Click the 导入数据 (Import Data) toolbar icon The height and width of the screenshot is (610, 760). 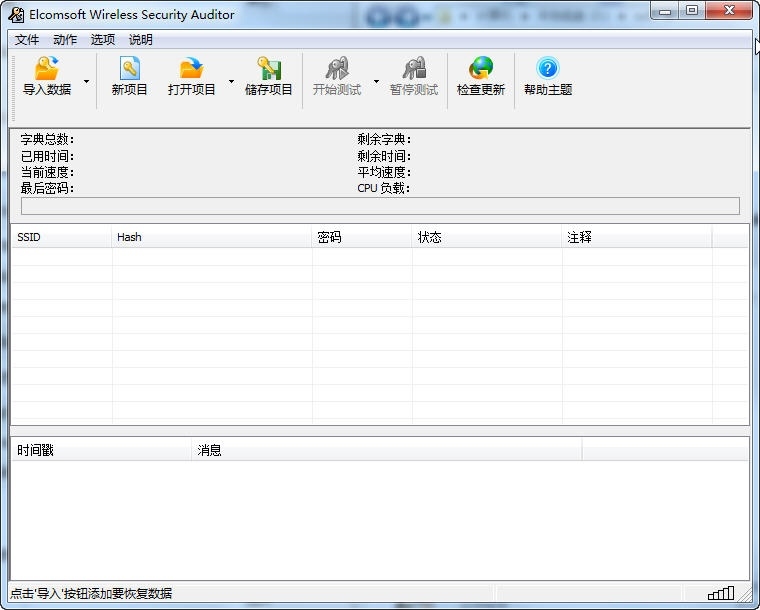pyautogui.click(x=47, y=68)
